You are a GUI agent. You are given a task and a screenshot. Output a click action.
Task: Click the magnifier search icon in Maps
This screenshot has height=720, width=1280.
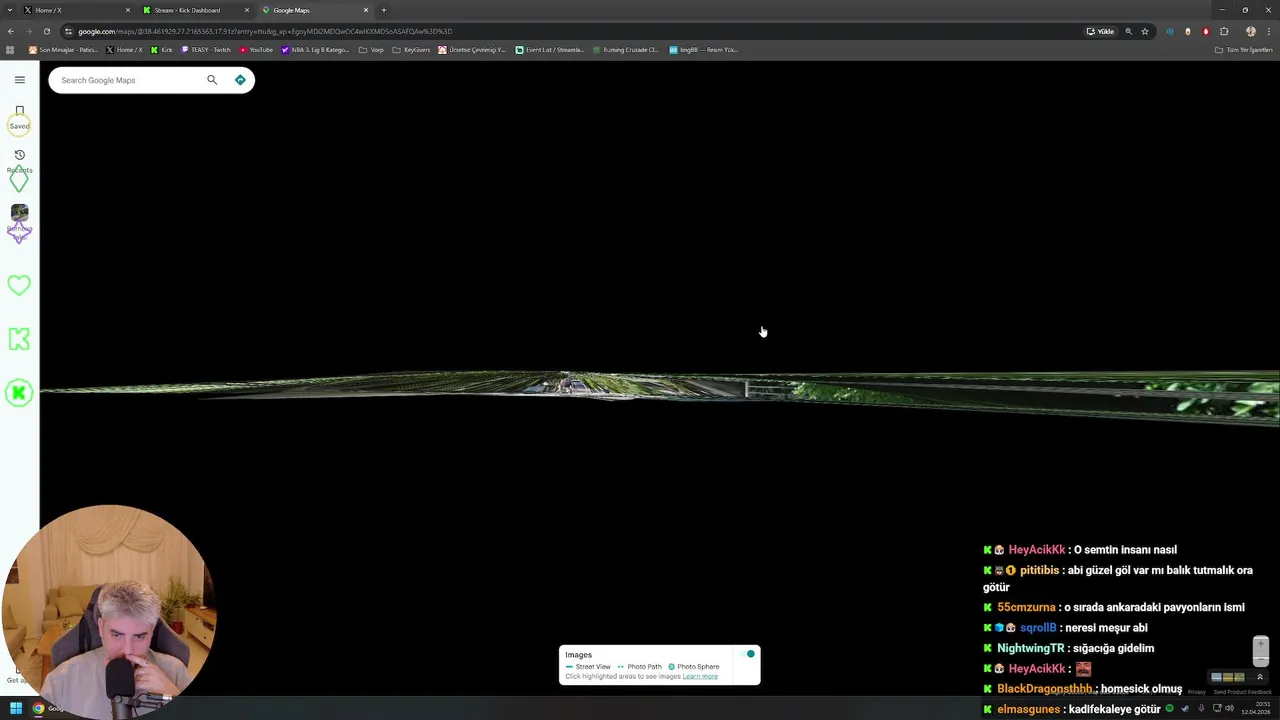tap(212, 80)
